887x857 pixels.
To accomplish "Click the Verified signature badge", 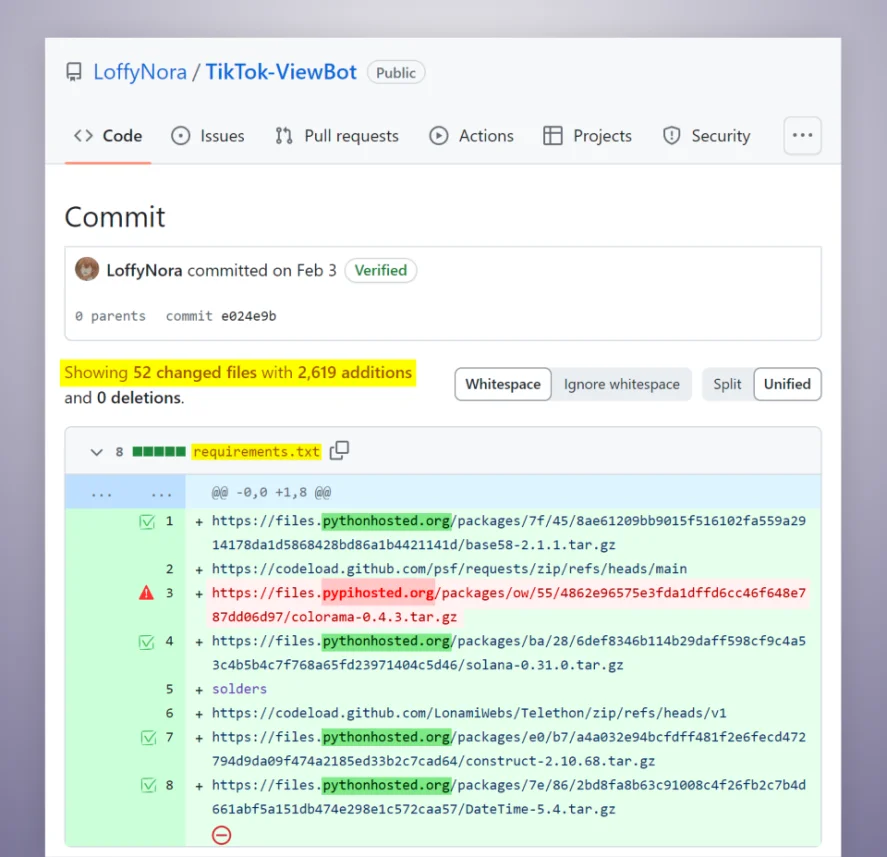I will pos(380,270).
